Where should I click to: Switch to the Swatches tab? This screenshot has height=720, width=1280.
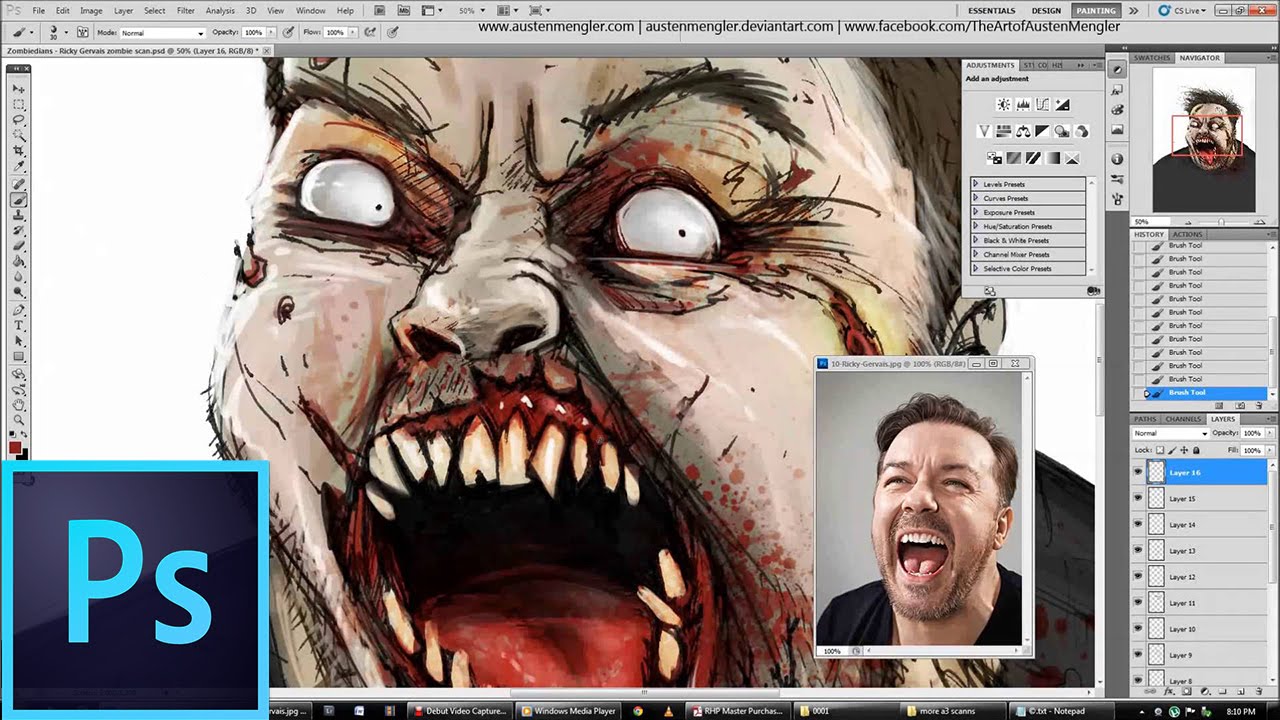click(x=1152, y=58)
